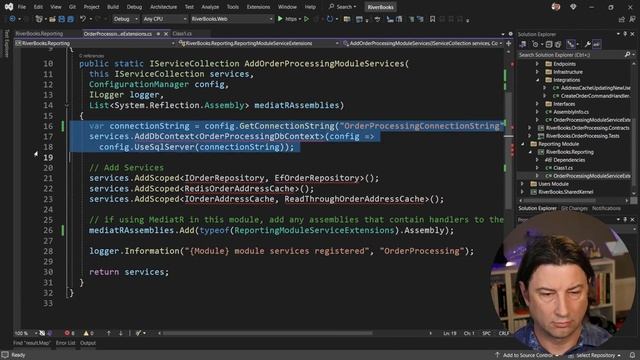Open the Architecture menu
Screen dimensions: 640x360
(163, 7)
